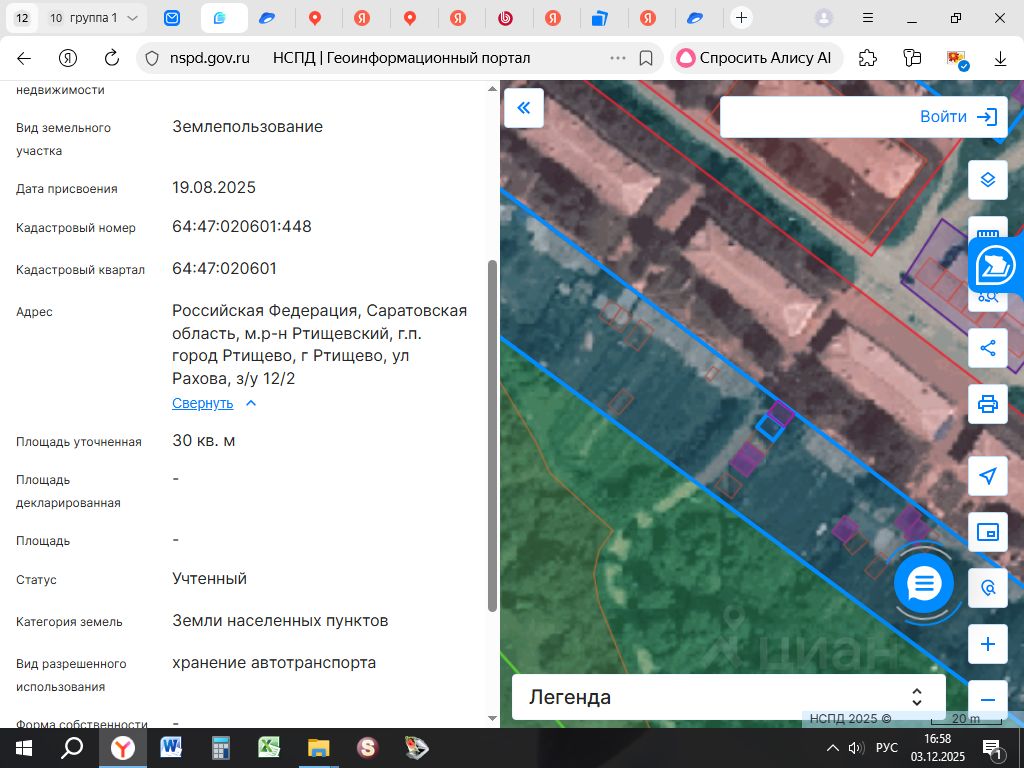Image resolution: width=1024 pixels, height=768 pixels.
Task: Open the browser downloads
Action: tap(1000, 58)
